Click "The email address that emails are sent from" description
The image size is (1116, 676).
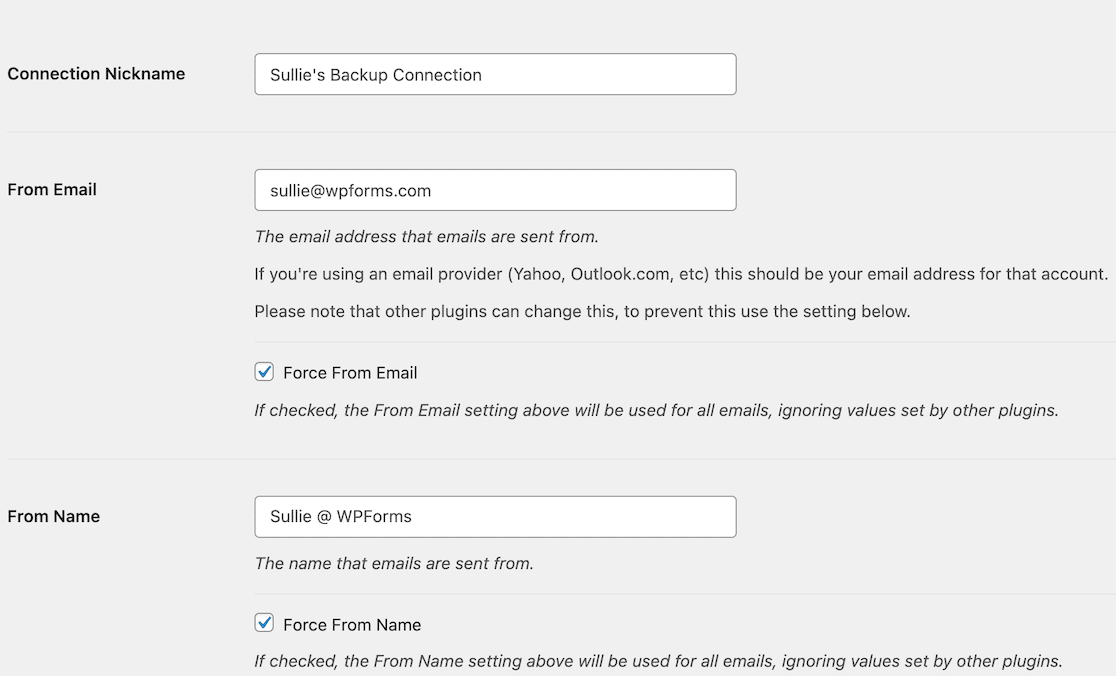point(426,237)
